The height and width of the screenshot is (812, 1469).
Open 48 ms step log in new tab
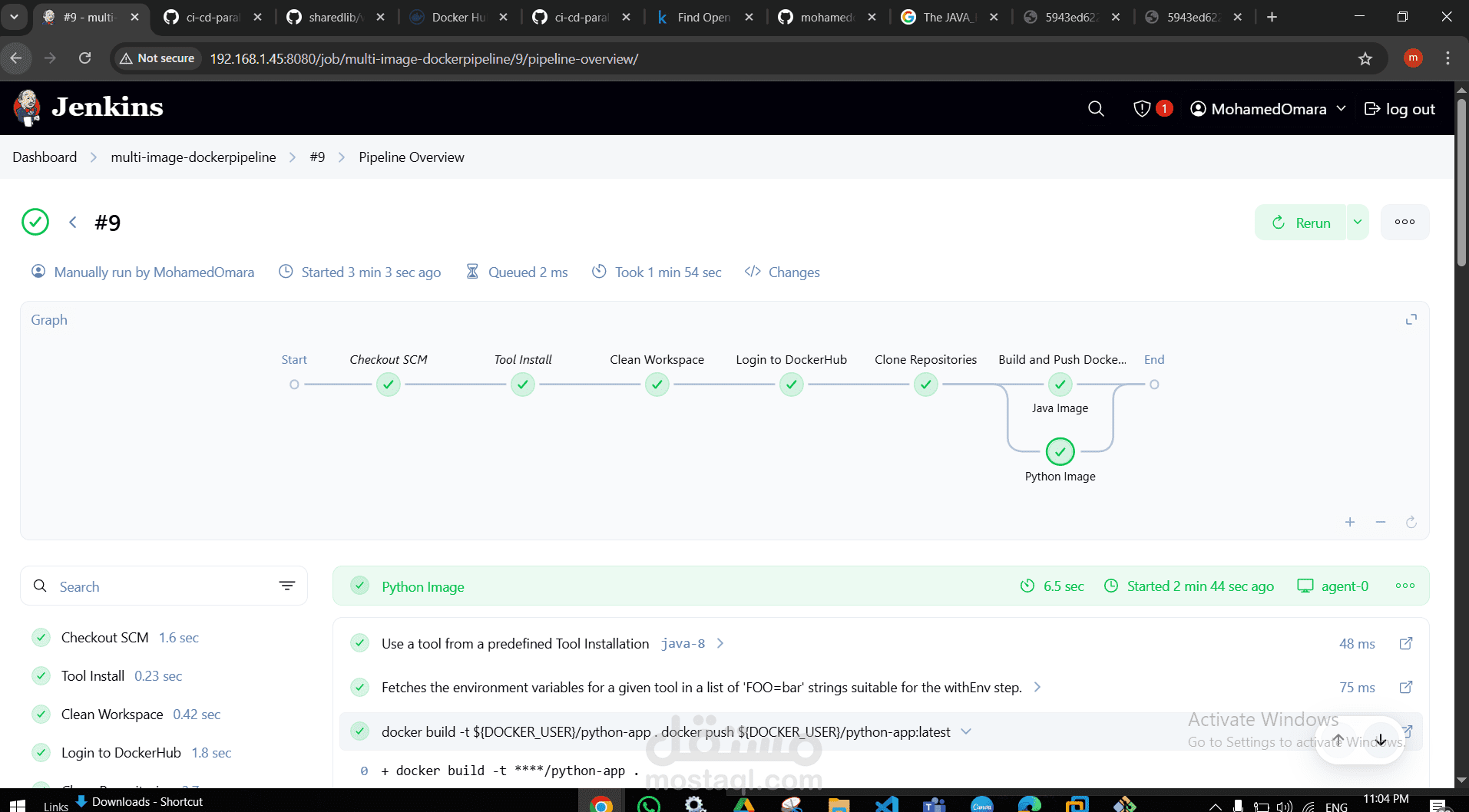click(1406, 643)
